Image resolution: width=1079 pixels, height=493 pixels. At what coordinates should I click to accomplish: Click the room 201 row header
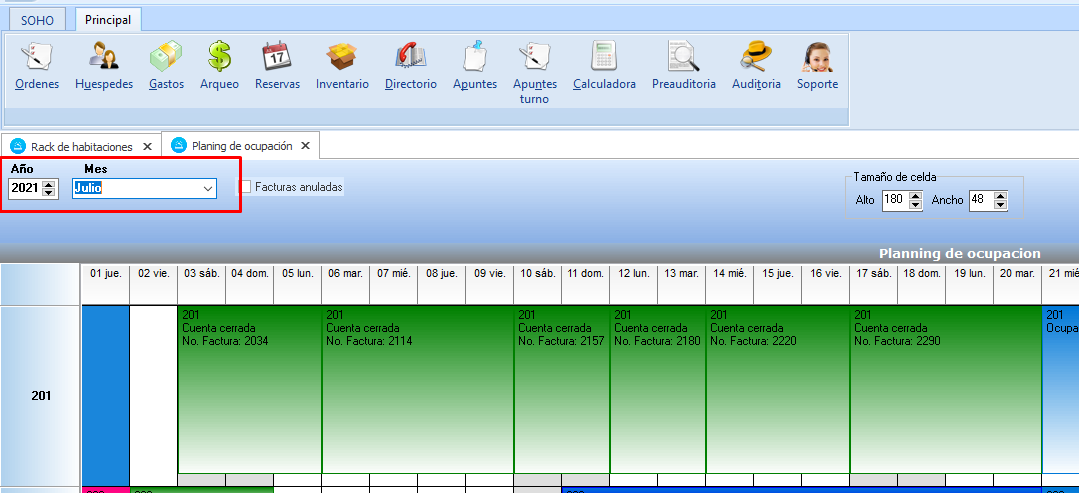tap(40, 396)
